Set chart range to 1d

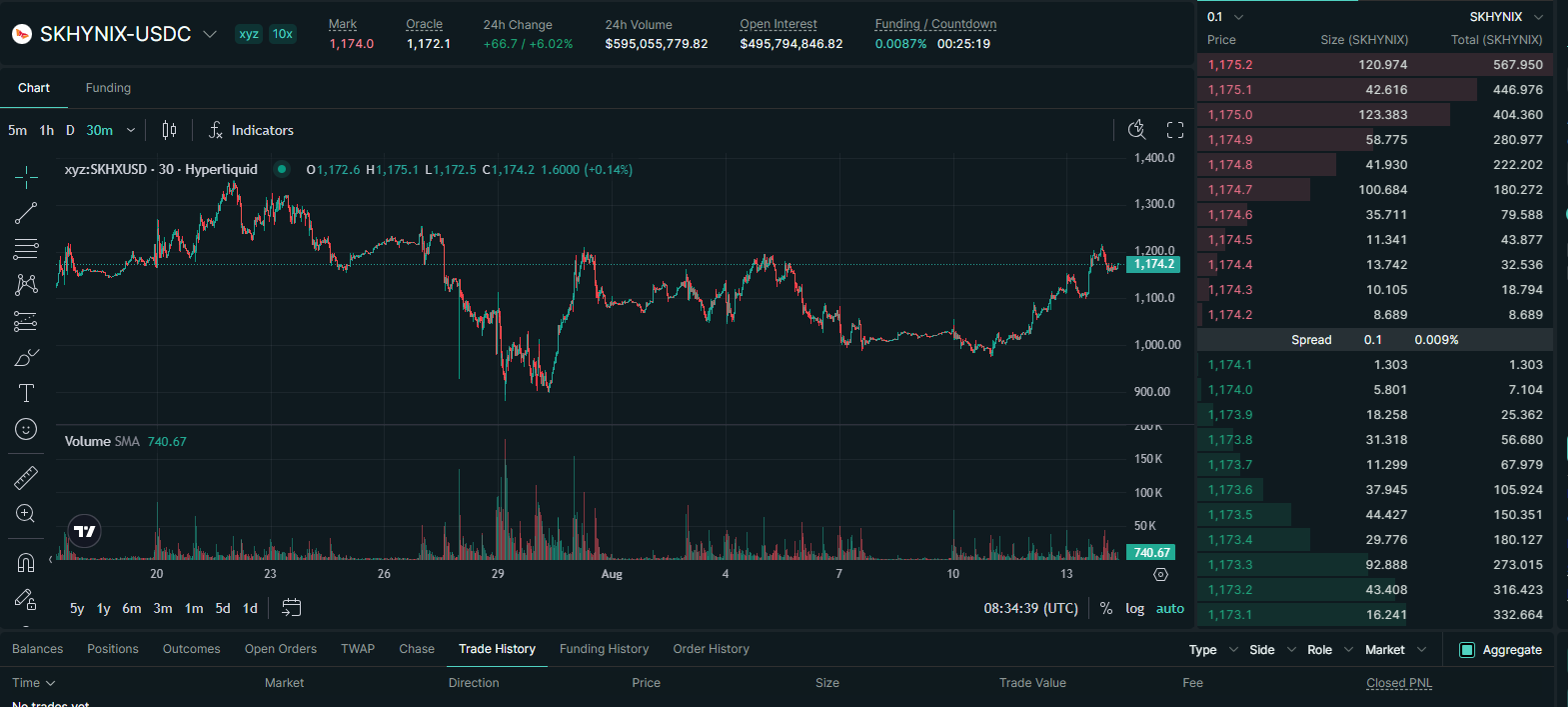(x=250, y=608)
